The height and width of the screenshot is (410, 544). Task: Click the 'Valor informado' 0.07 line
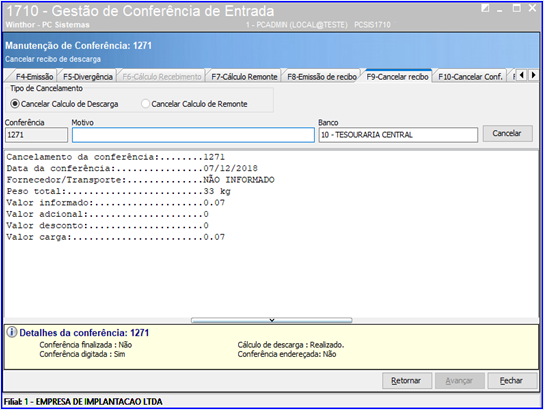(x=116, y=203)
